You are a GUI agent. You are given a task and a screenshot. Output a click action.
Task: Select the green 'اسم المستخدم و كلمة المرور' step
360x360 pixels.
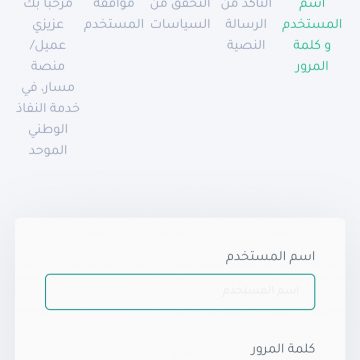312,35
